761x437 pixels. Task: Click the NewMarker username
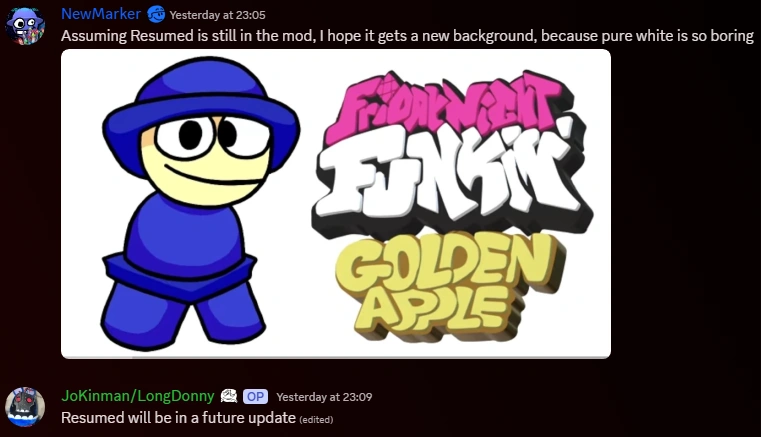[x=101, y=14]
